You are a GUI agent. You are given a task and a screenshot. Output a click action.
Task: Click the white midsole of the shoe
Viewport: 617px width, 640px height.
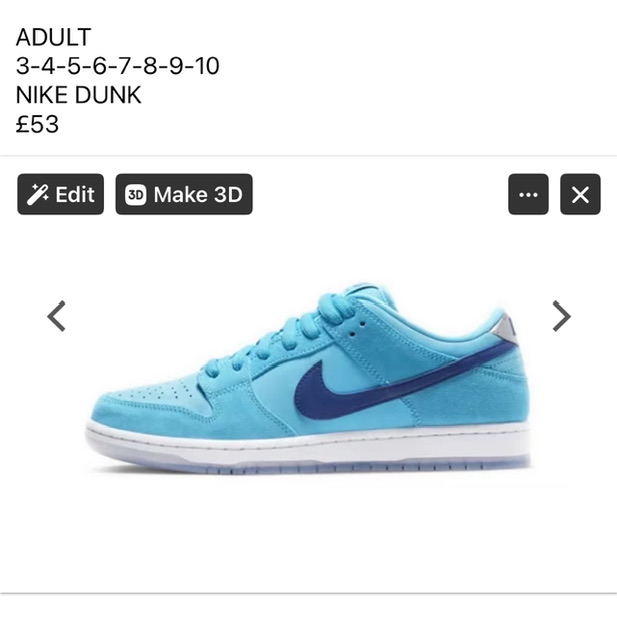[x=308, y=445]
